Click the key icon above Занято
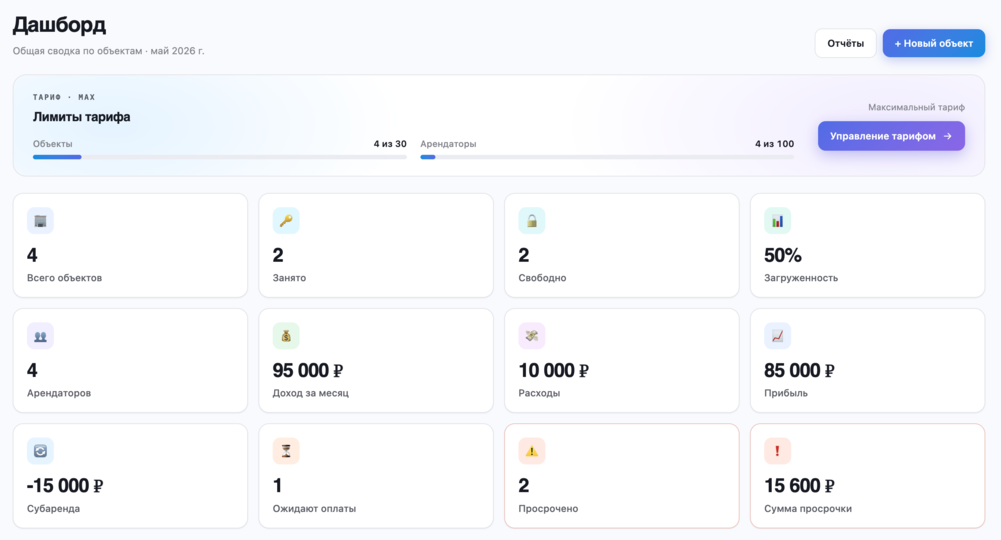 coord(286,221)
